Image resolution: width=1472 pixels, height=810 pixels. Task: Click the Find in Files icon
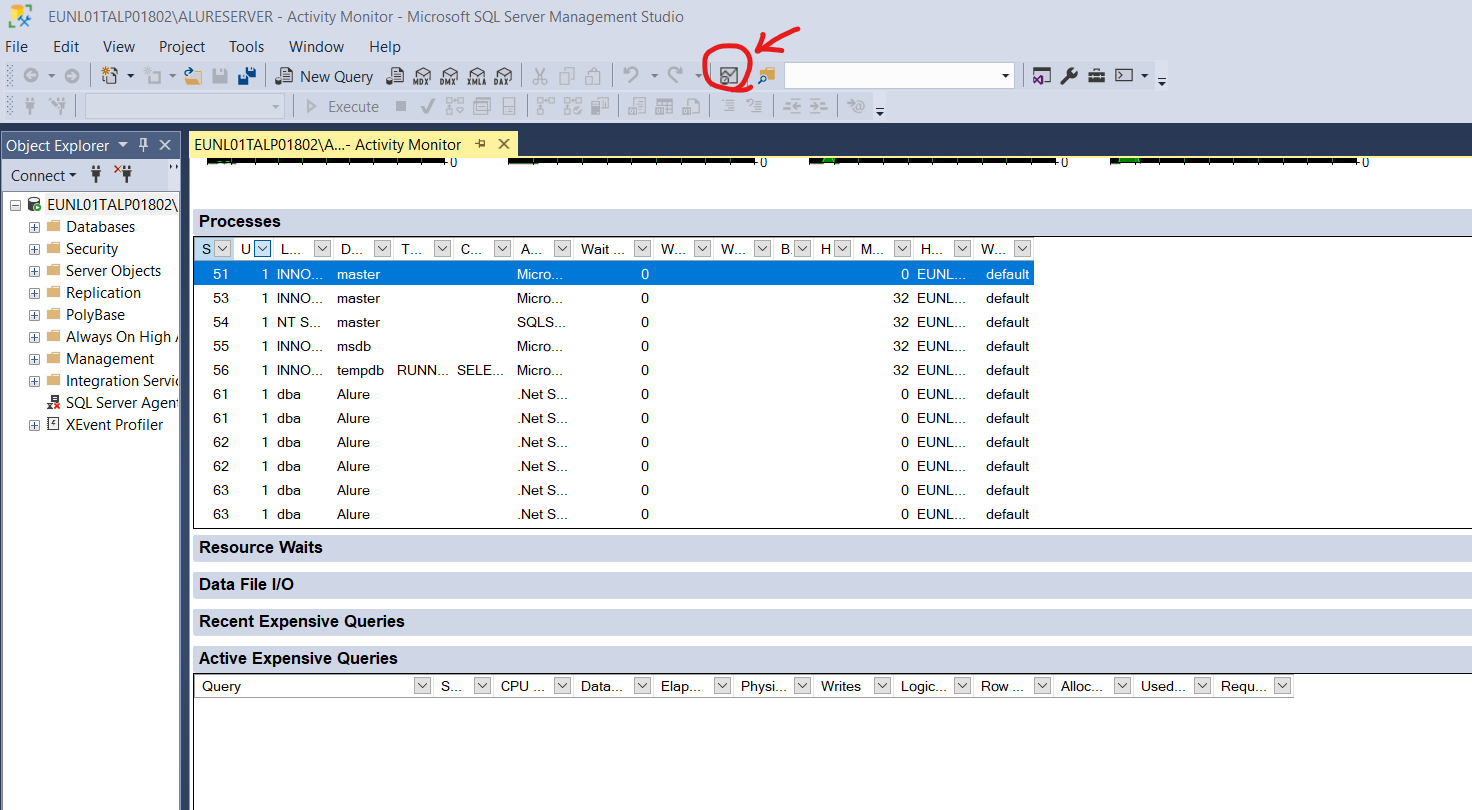click(766, 76)
